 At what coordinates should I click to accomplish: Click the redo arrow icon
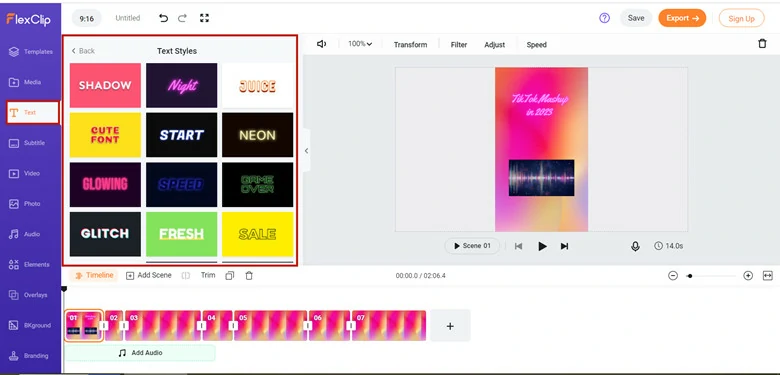(x=183, y=18)
